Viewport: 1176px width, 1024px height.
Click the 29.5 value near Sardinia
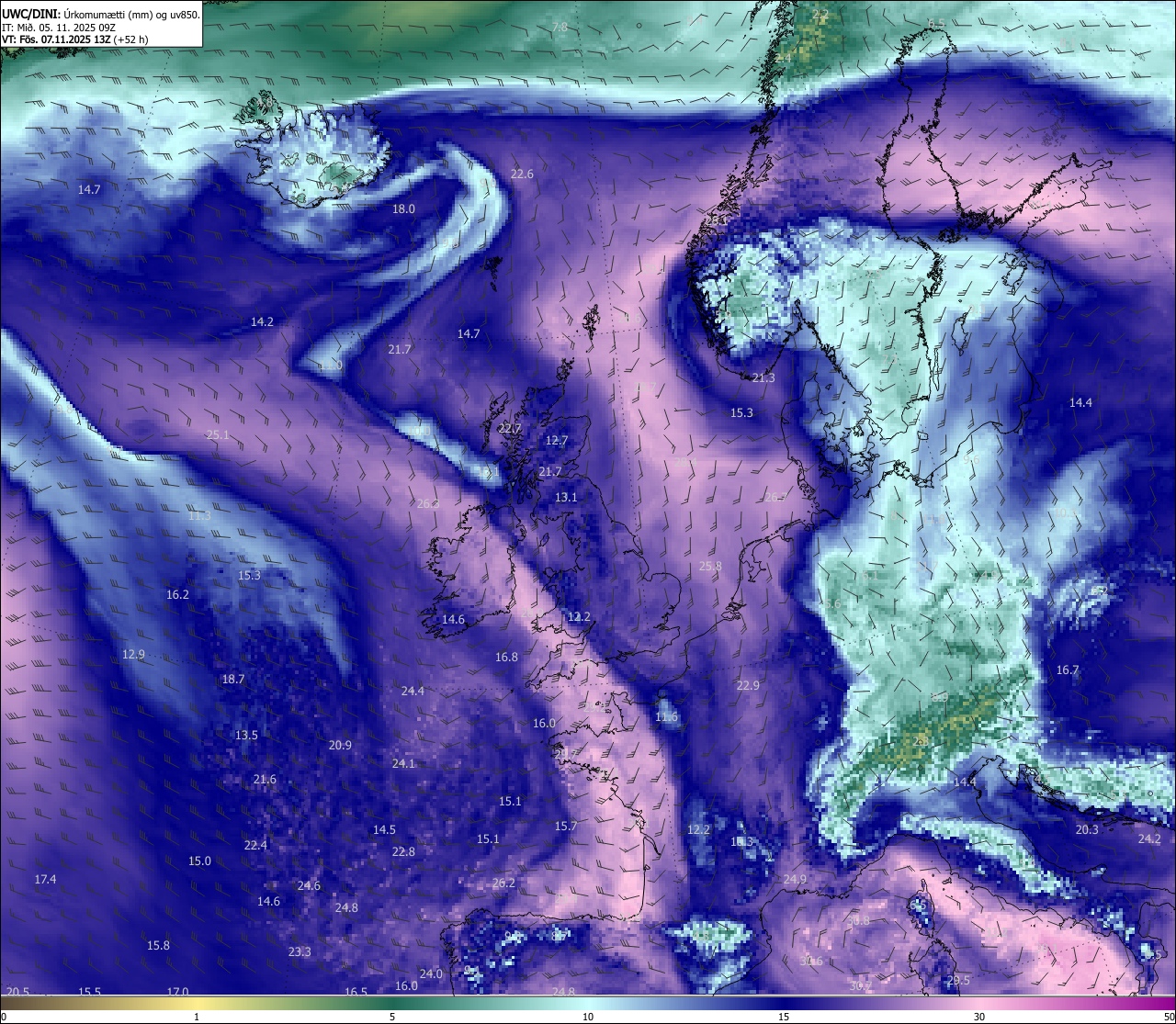pyautogui.click(x=958, y=980)
